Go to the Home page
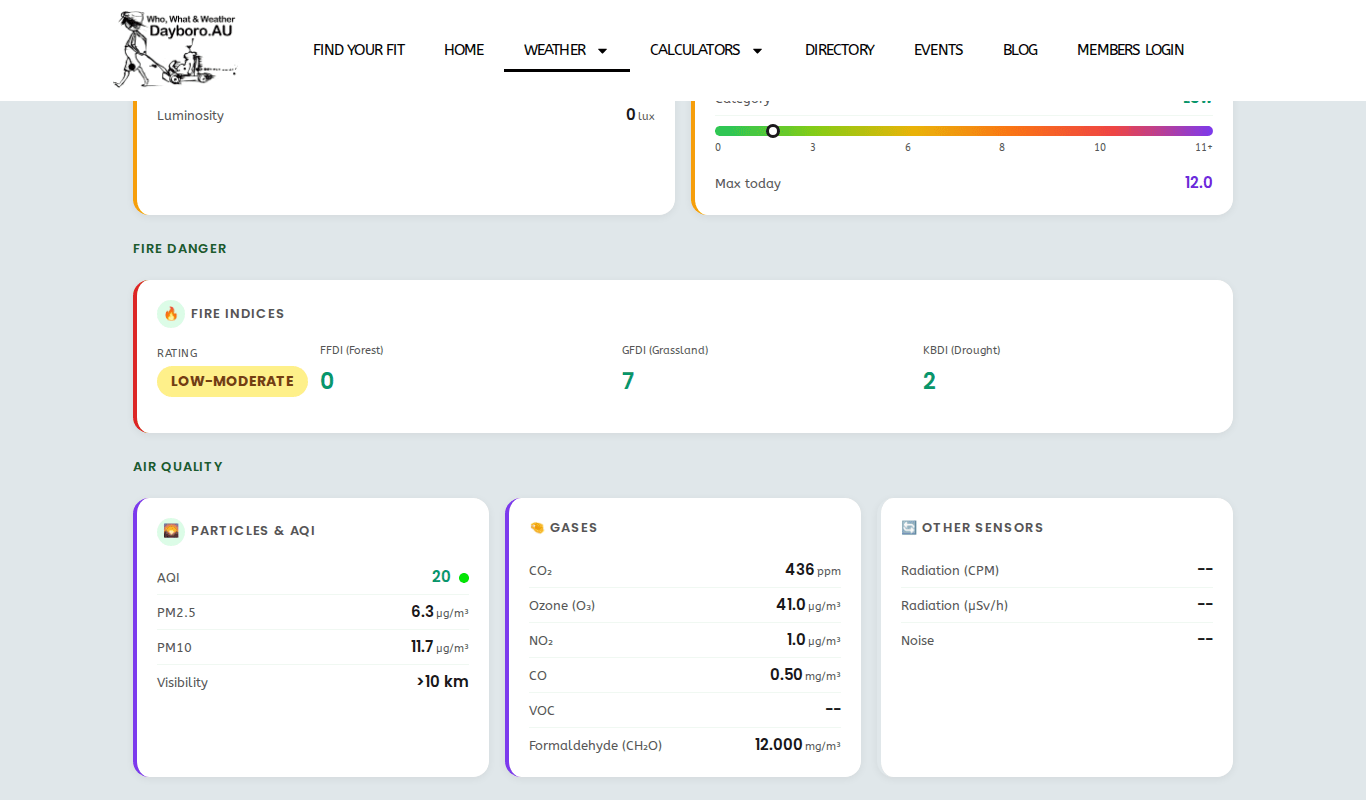1366x800 pixels. pos(464,49)
